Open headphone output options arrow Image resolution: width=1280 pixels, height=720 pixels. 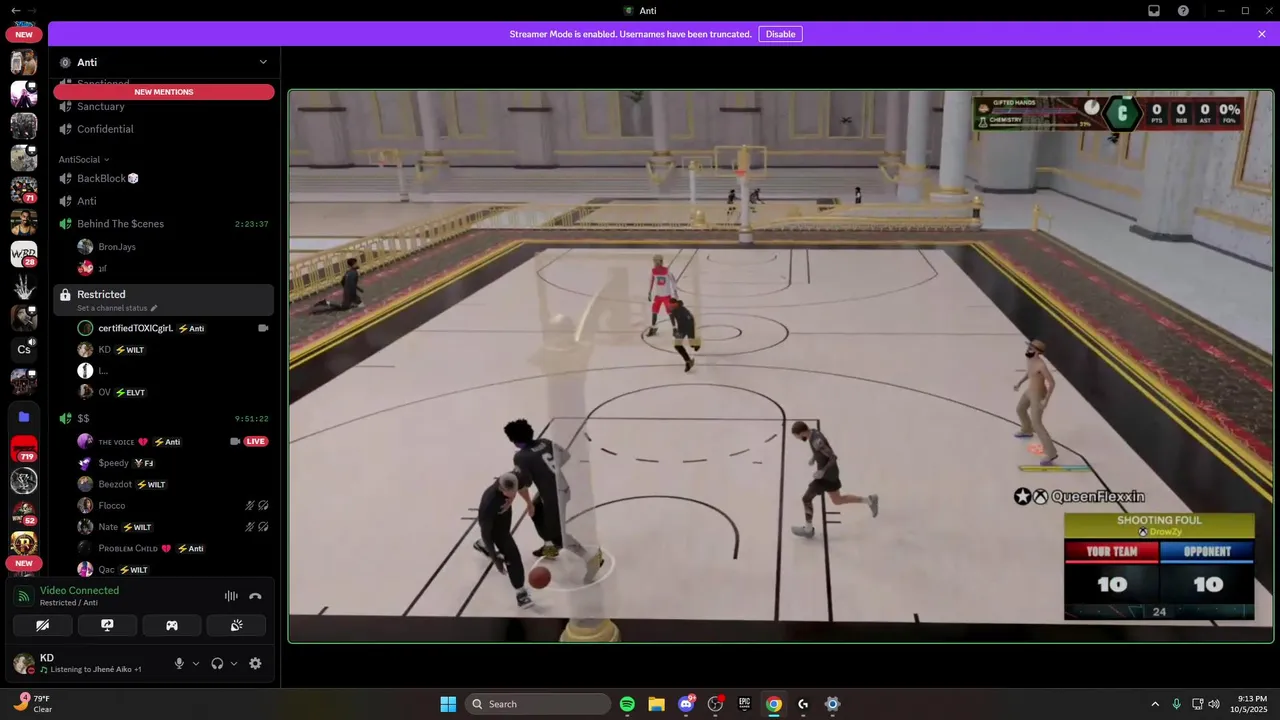(234, 663)
